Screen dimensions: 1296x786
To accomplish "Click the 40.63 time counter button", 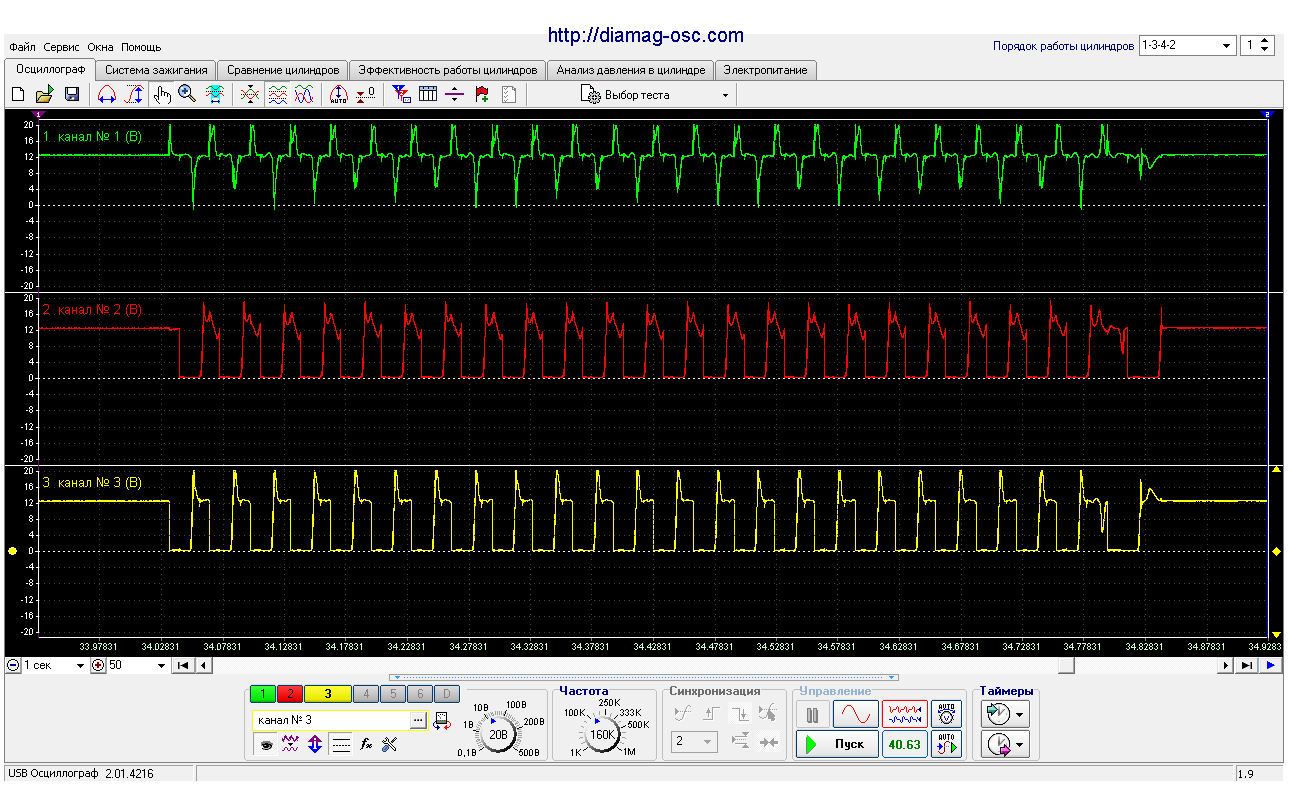I will 904,744.
